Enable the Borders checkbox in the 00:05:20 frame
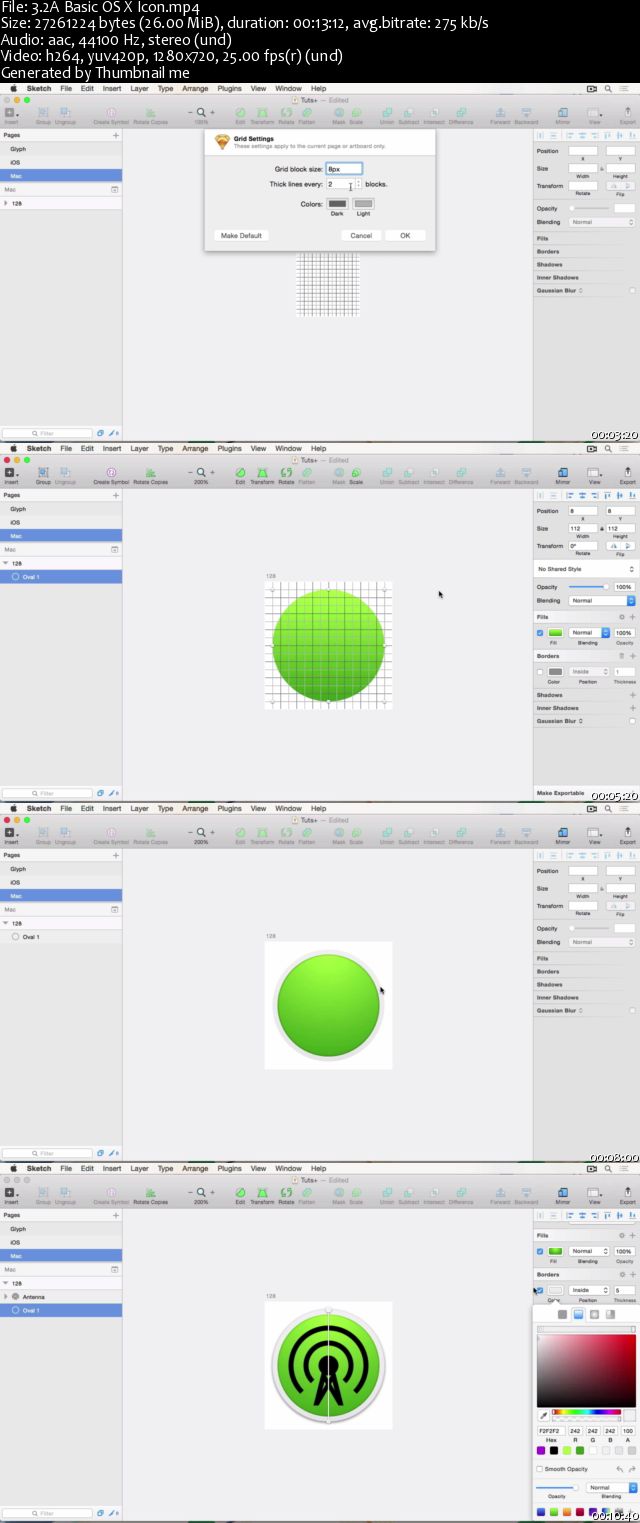The width and height of the screenshot is (640, 1523). tap(541, 672)
